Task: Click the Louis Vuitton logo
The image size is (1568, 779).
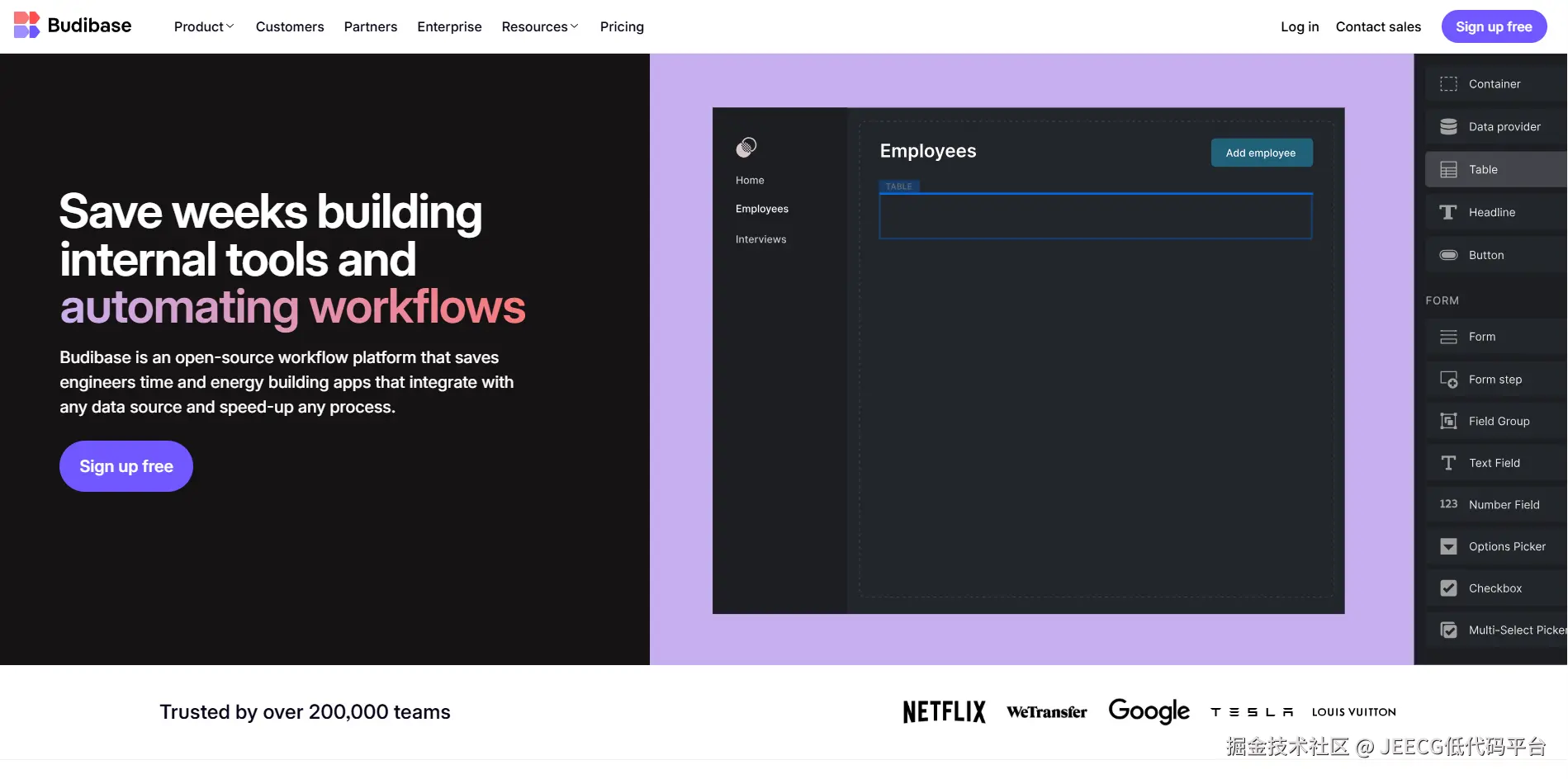Action: (1354, 712)
